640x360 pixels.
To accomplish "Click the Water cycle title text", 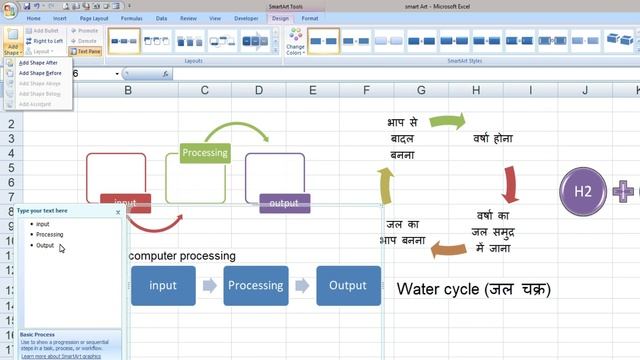I will 474,289.
